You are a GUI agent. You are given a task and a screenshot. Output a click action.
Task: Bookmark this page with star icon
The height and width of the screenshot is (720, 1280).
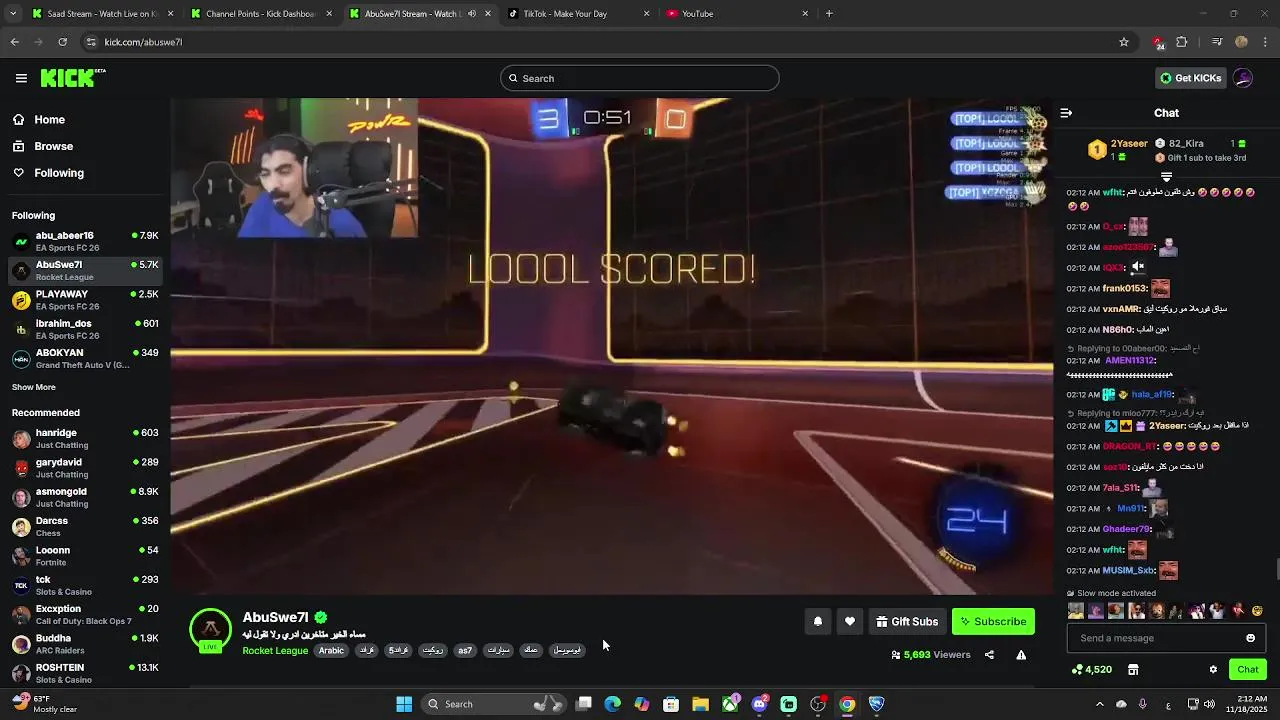click(1124, 42)
